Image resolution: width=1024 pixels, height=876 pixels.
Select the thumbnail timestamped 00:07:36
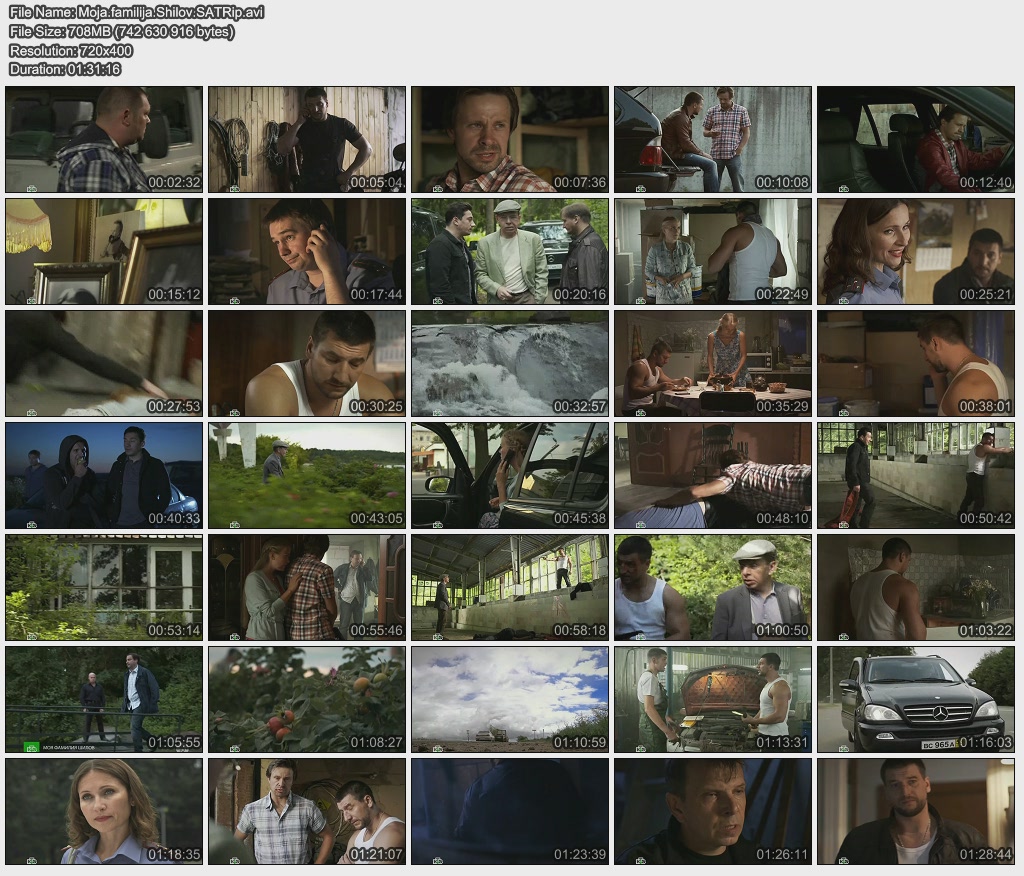click(510, 139)
